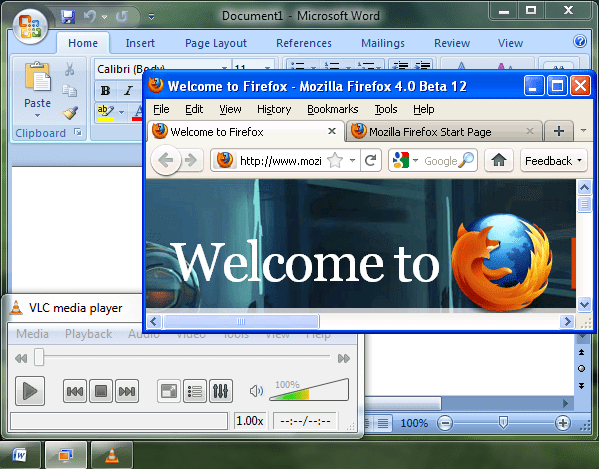Image resolution: width=599 pixels, height=469 pixels.
Task: Close the Mozilla Firefox Start Page tab
Action: click(x=529, y=131)
